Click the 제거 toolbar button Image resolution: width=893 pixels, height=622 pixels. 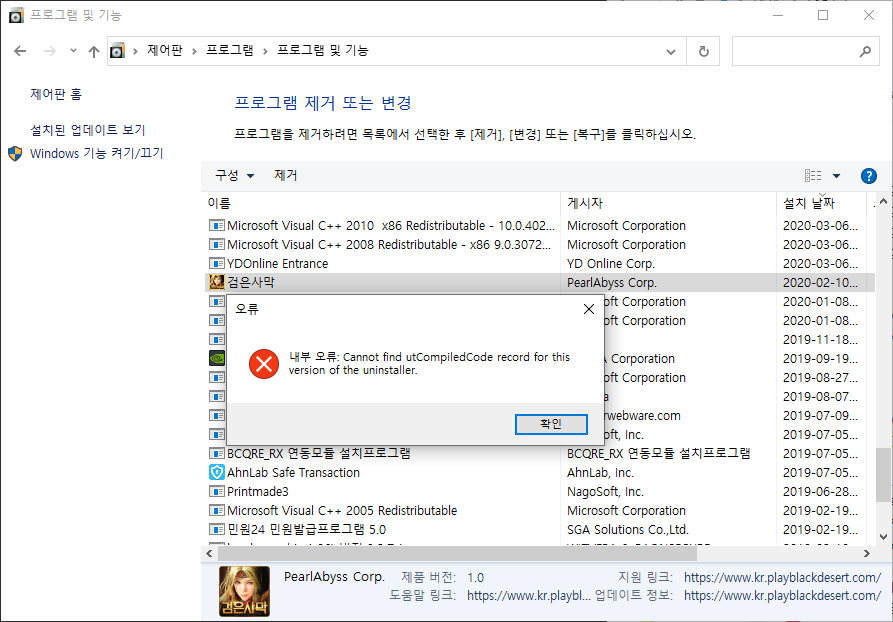[285, 175]
